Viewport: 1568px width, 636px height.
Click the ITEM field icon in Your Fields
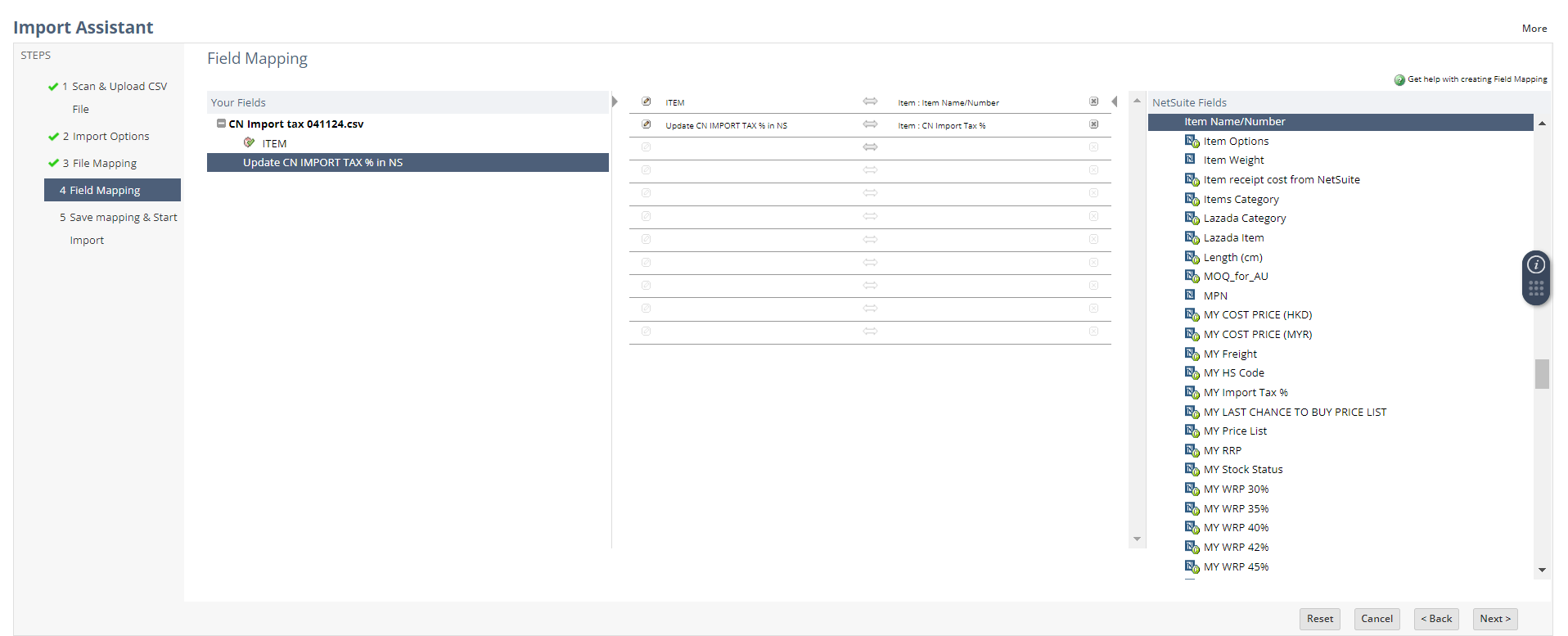[x=250, y=142]
